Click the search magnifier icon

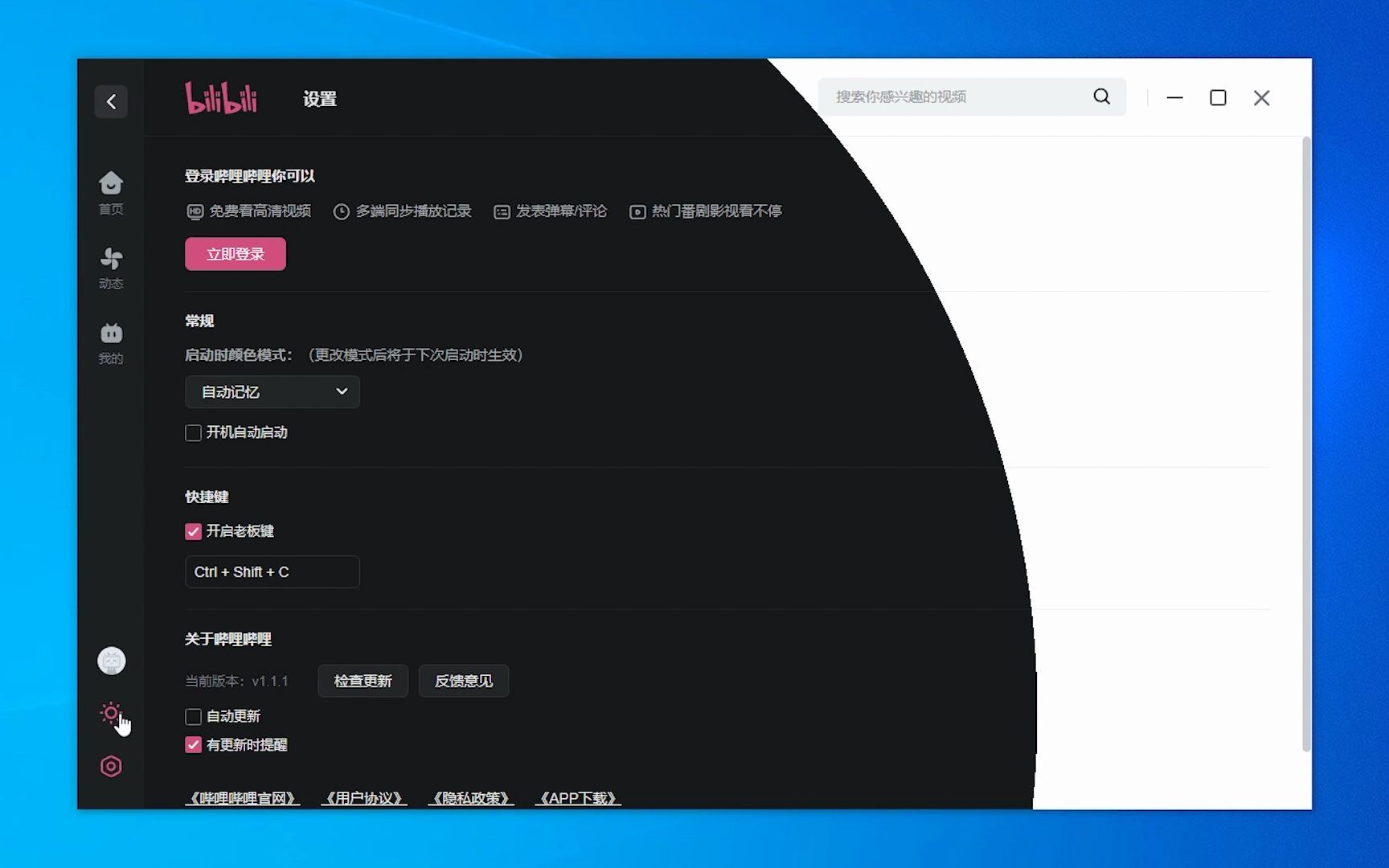tap(1101, 96)
